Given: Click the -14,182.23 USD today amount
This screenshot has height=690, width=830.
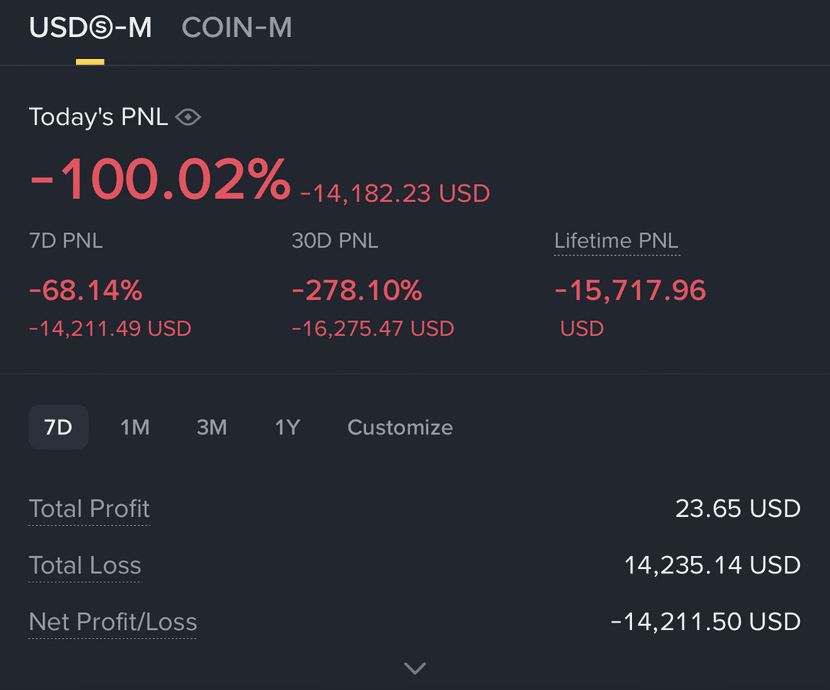Looking at the screenshot, I should [395, 193].
